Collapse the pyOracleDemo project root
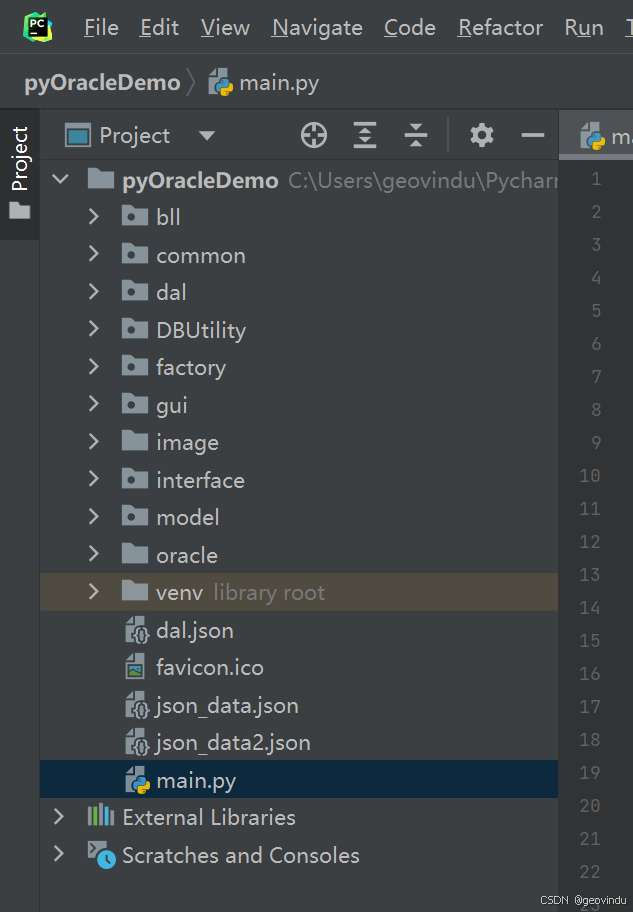The image size is (633, 912). click(x=60, y=179)
